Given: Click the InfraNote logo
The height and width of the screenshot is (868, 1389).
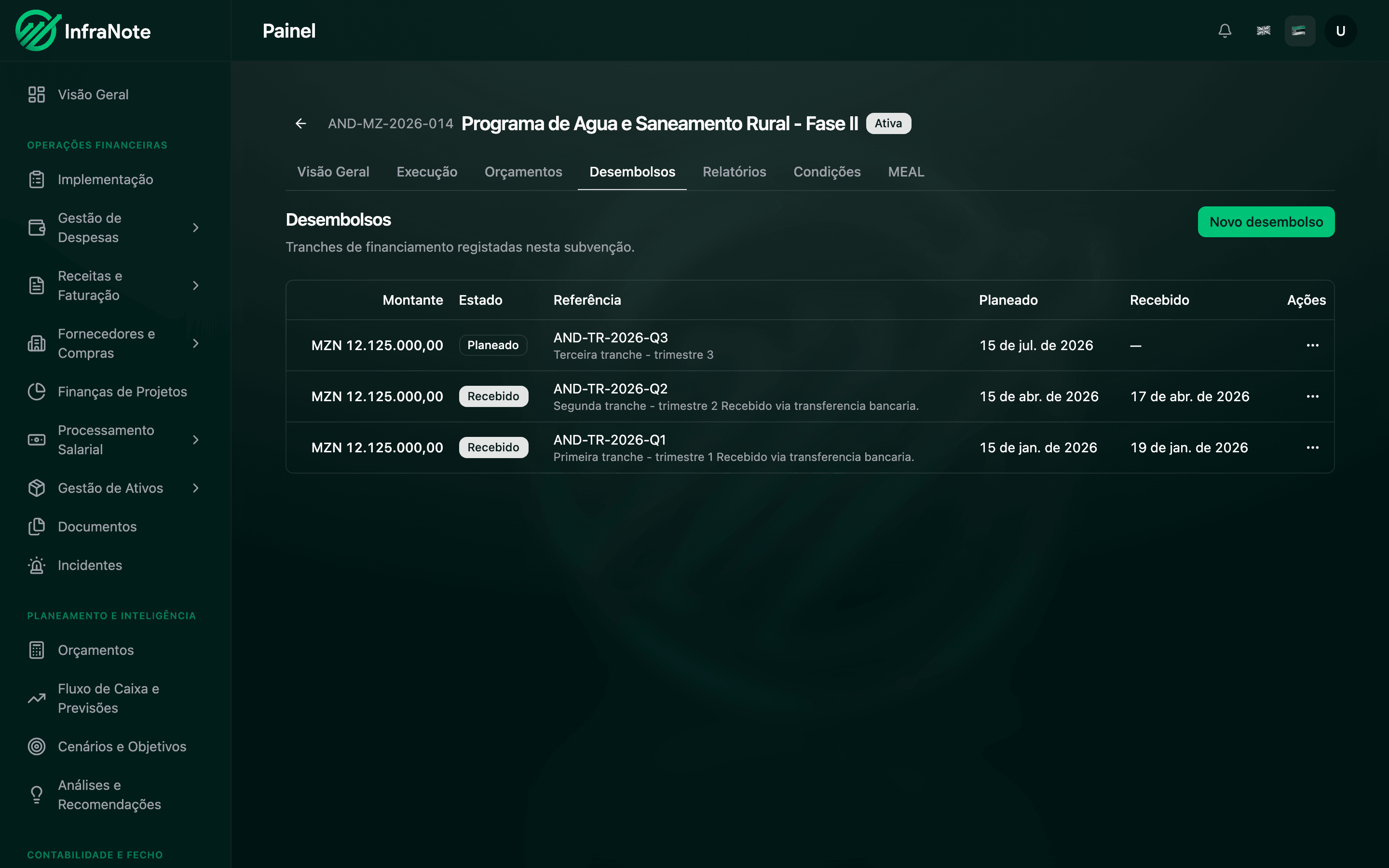Looking at the screenshot, I should pyautogui.click(x=83, y=31).
